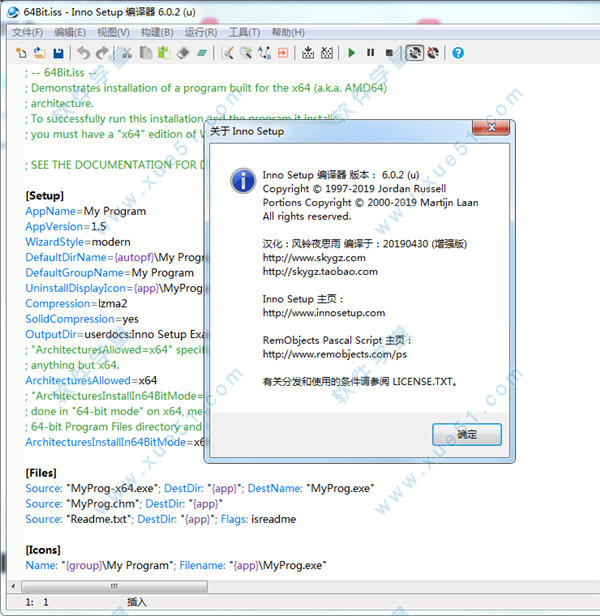Click the Copy pages icon
This screenshot has width=600, height=616.
pos(146,53)
